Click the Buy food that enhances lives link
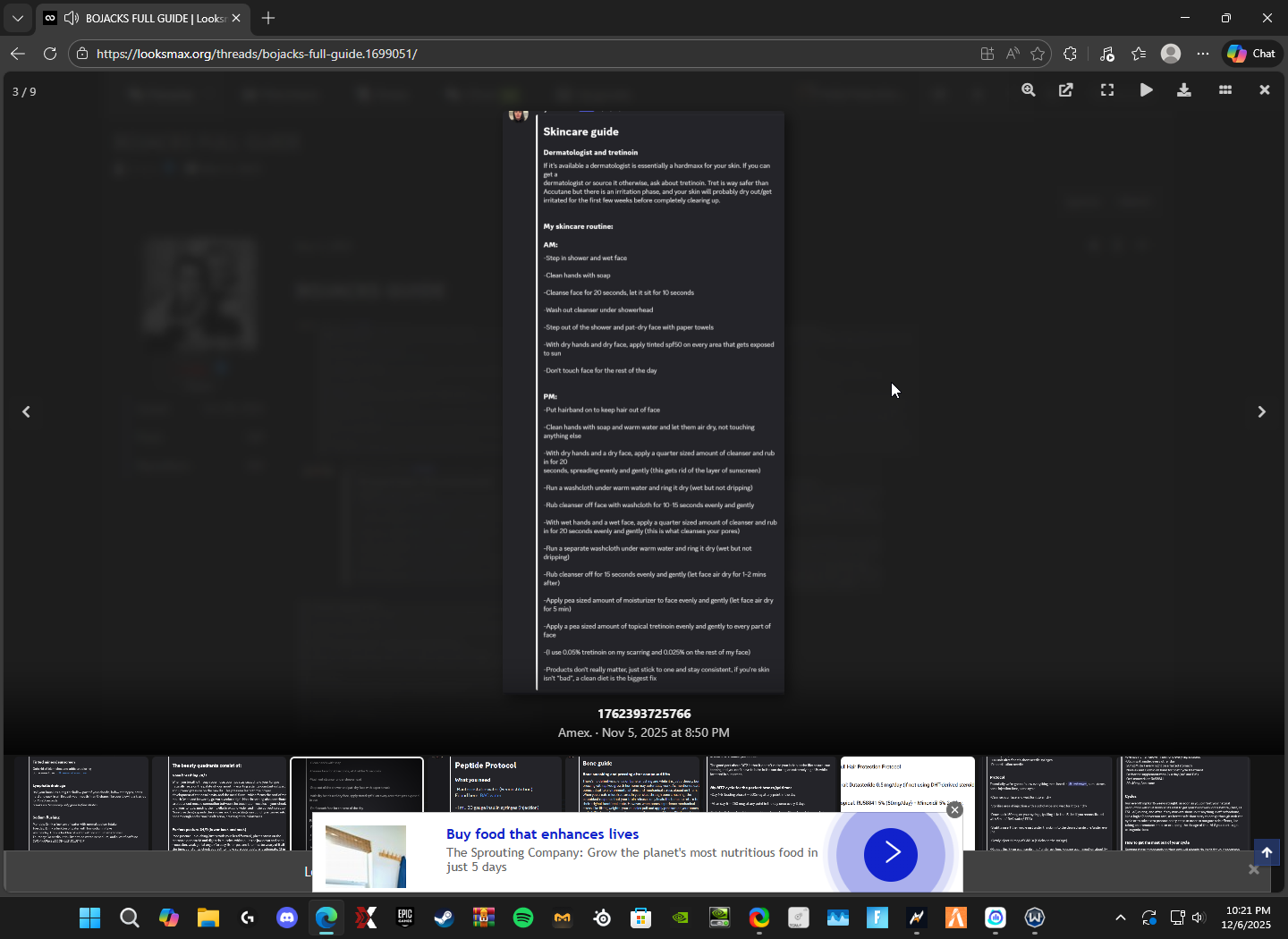The image size is (1288, 939). coord(542,834)
